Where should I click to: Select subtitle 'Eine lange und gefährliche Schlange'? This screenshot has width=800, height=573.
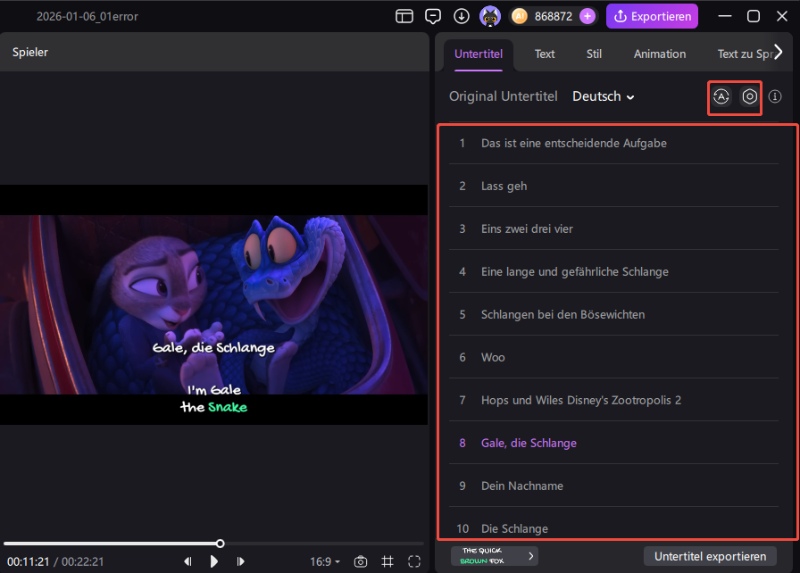click(x=614, y=271)
